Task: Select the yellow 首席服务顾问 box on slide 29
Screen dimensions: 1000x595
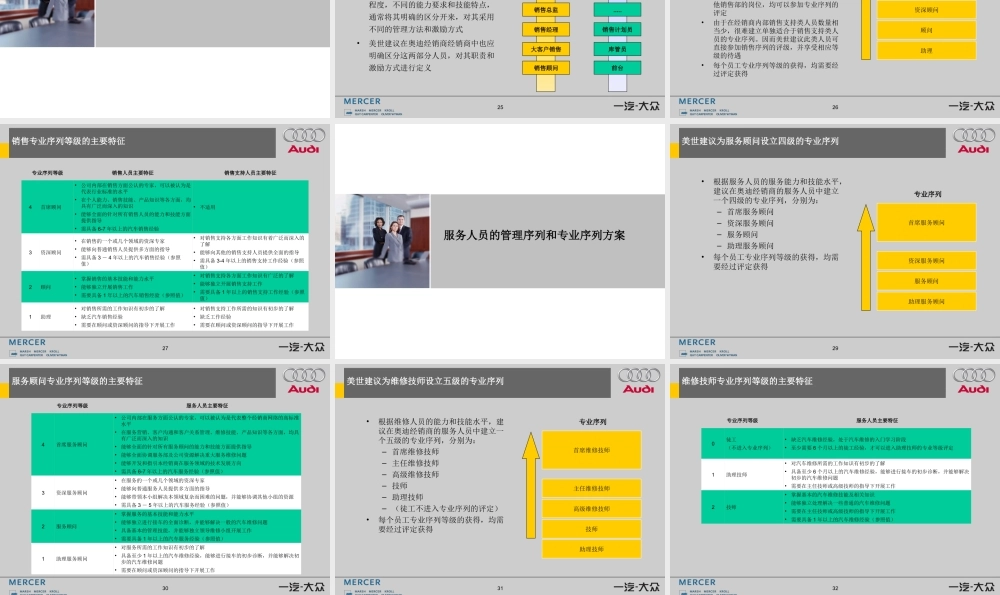Action: pyautogui.click(x=927, y=223)
